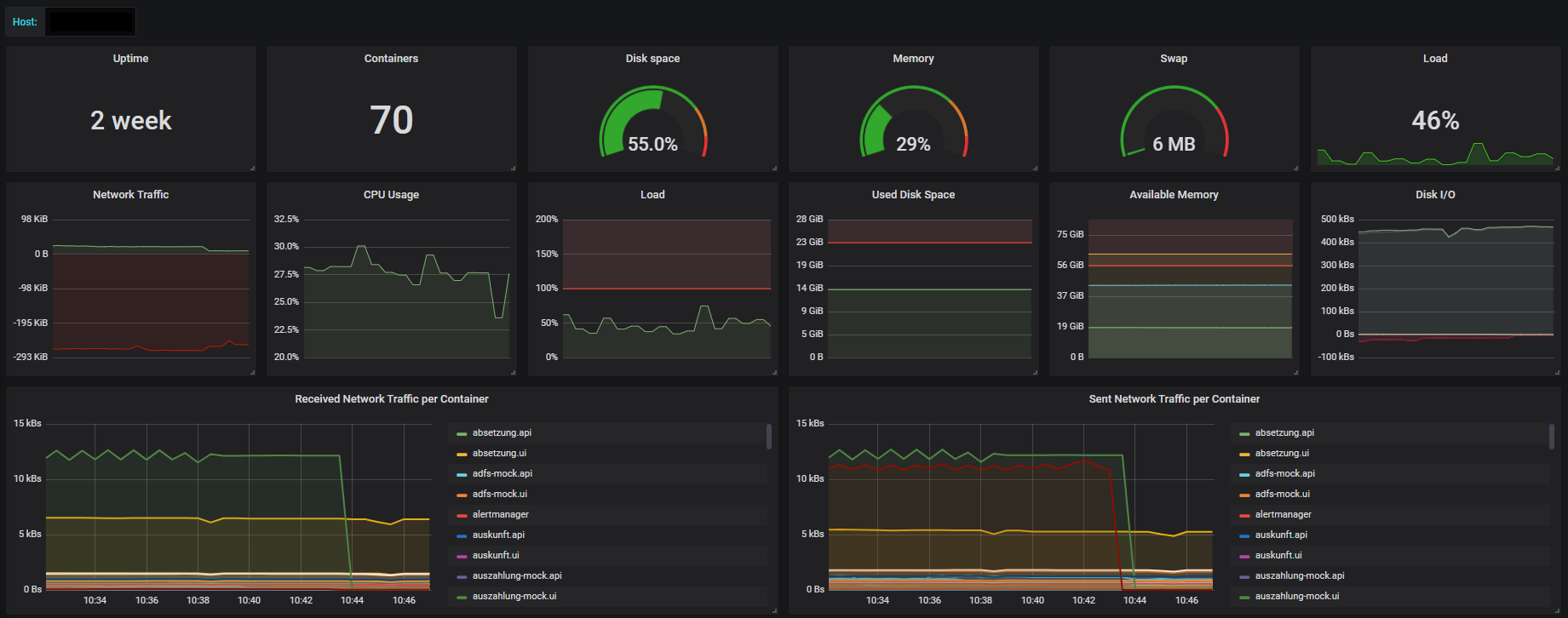Toggle auszahlung-mock.ui series in Received traffic legend
Viewport: 1568px width, 618px height.
514,597
